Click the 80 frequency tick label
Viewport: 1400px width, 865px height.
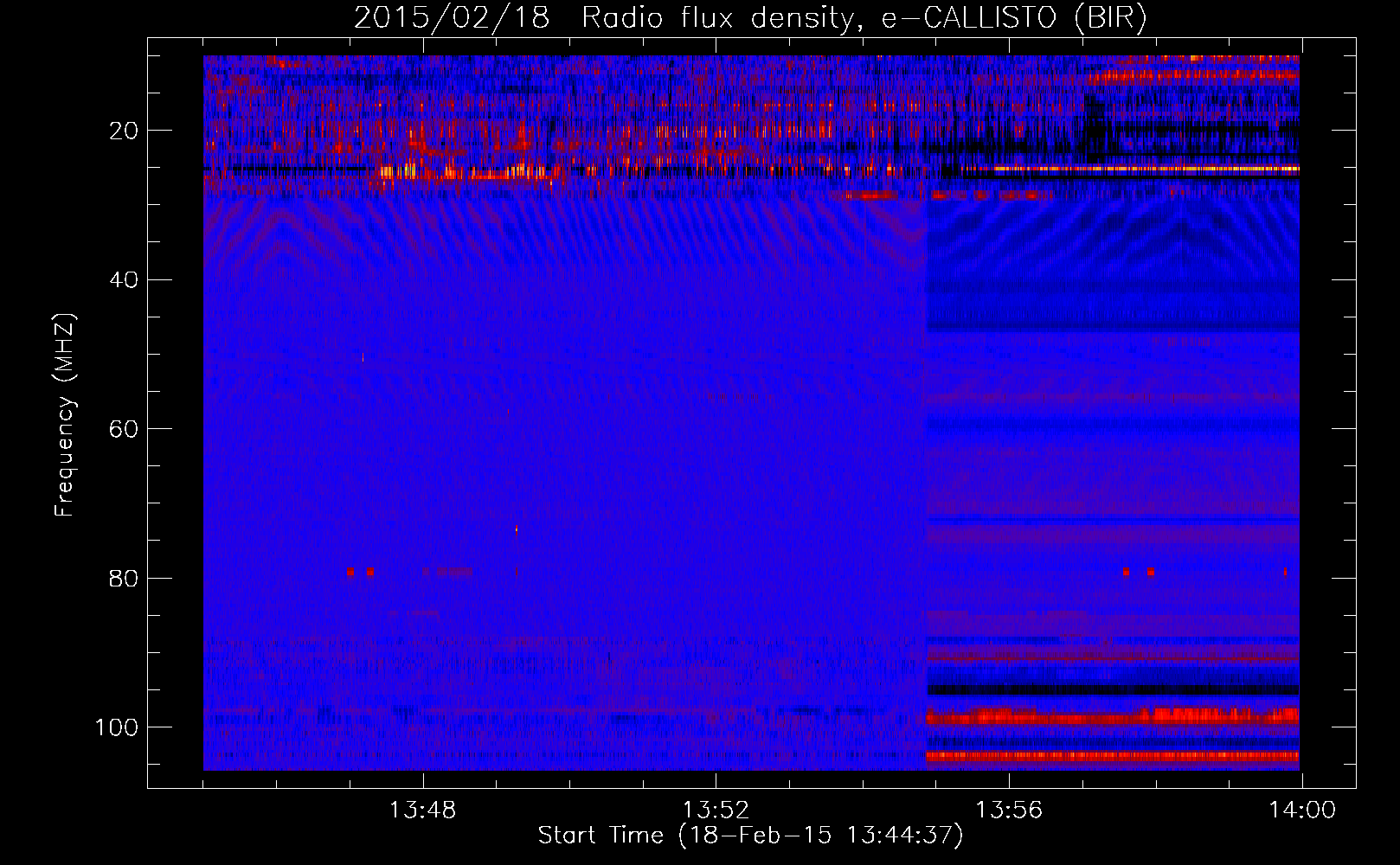124,579
